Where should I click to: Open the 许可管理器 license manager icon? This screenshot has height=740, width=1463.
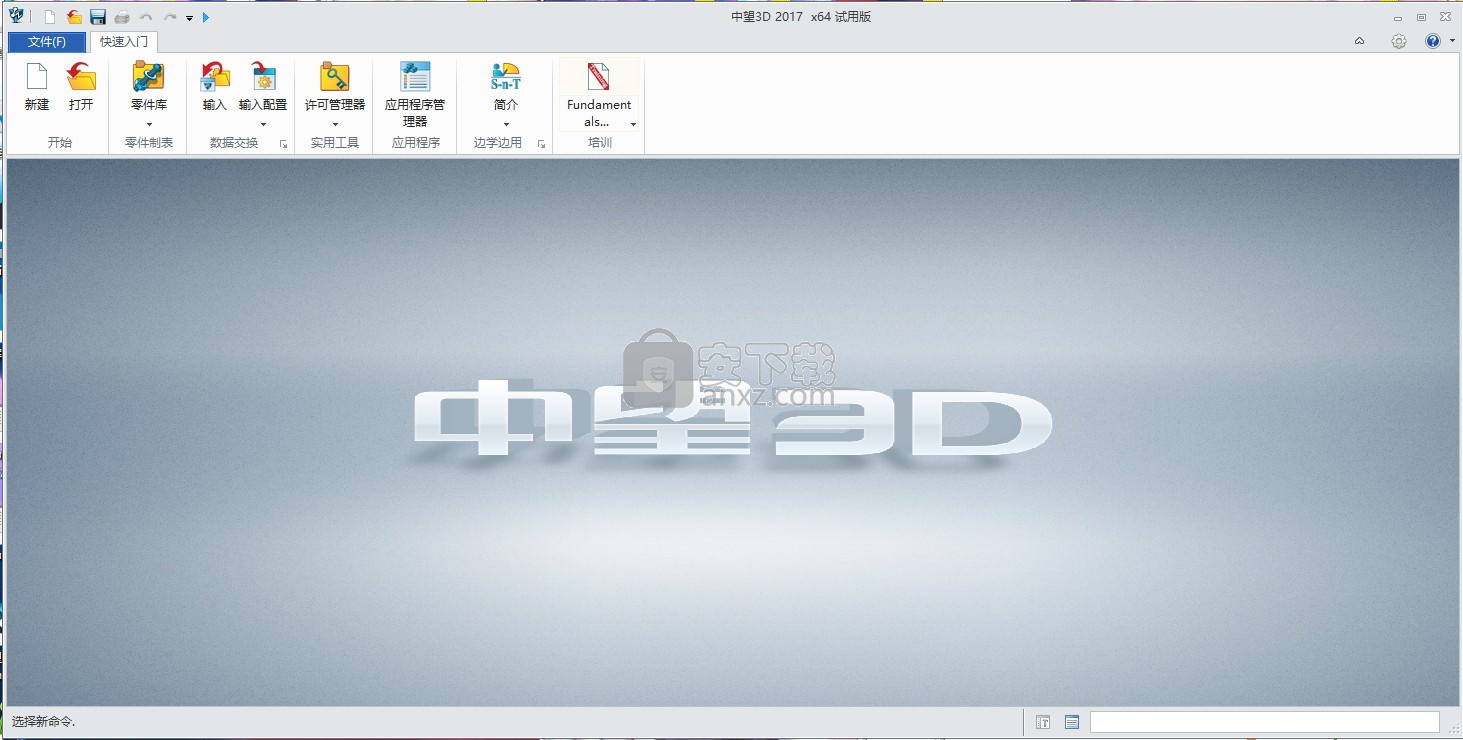tap(335, 76)
